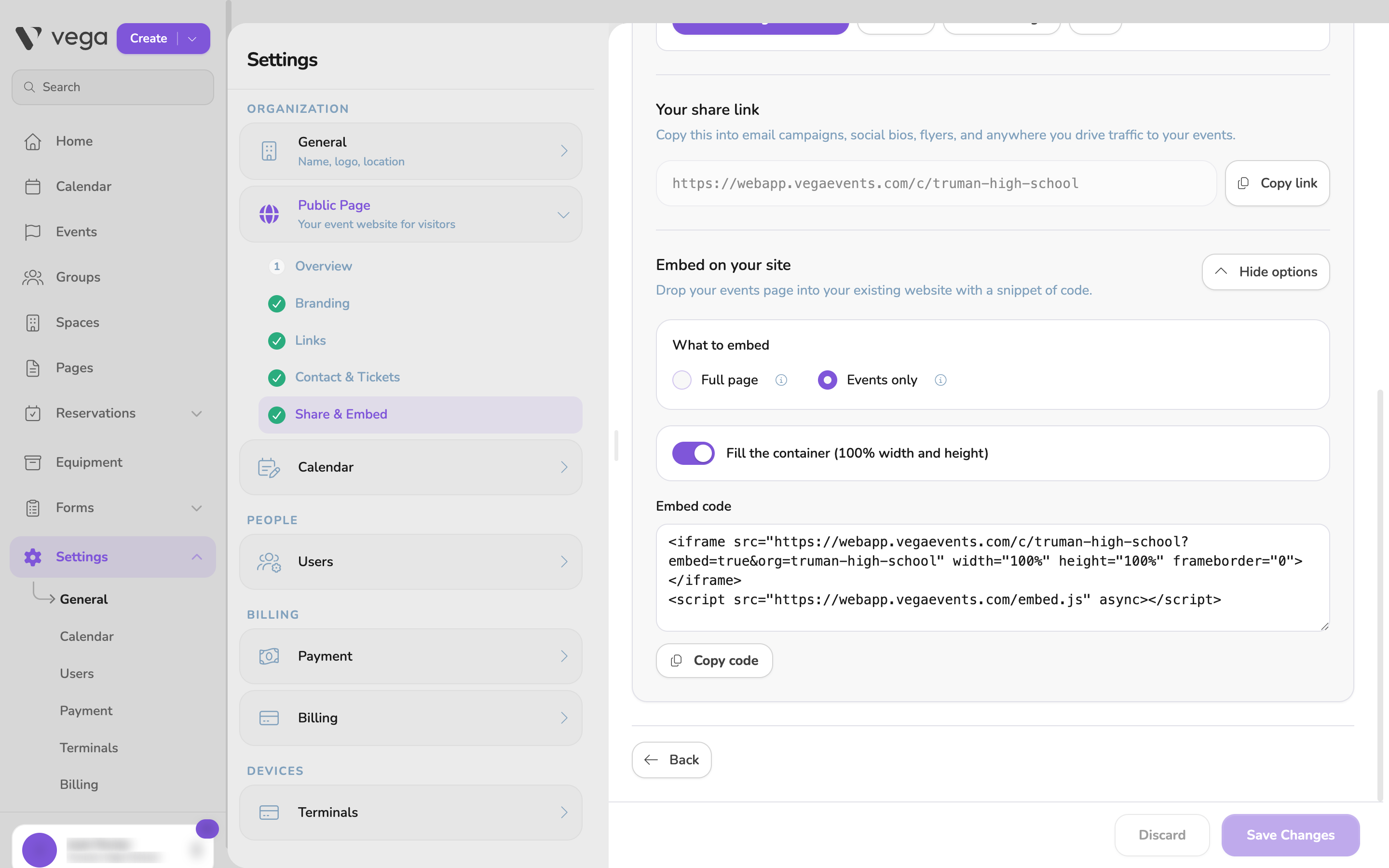Screen dimensions: 1389x868
Task: Click the Events only info icon
Action: point(940,380)
